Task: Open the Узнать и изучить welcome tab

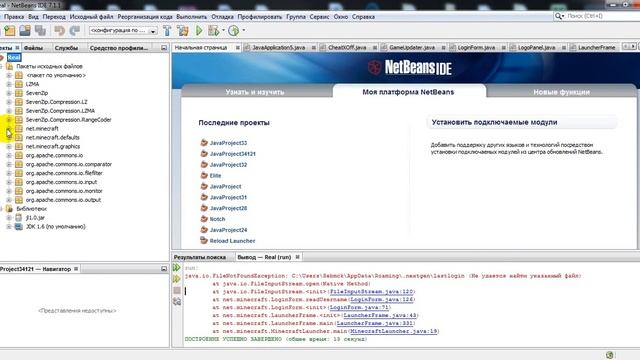Action: tap(255, 92)
